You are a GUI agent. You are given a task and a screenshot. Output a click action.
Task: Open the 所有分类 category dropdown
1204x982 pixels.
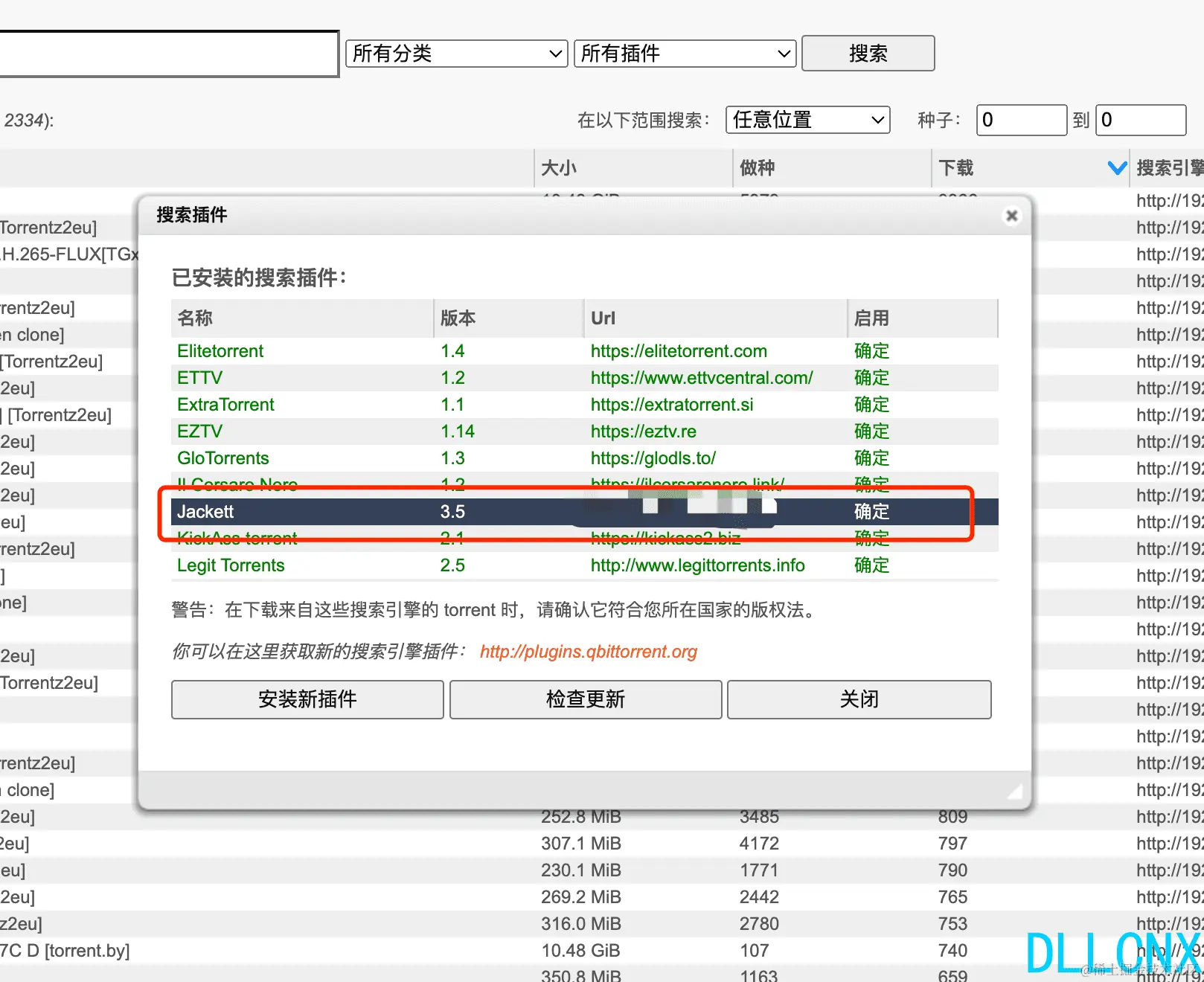pos(457,54)
